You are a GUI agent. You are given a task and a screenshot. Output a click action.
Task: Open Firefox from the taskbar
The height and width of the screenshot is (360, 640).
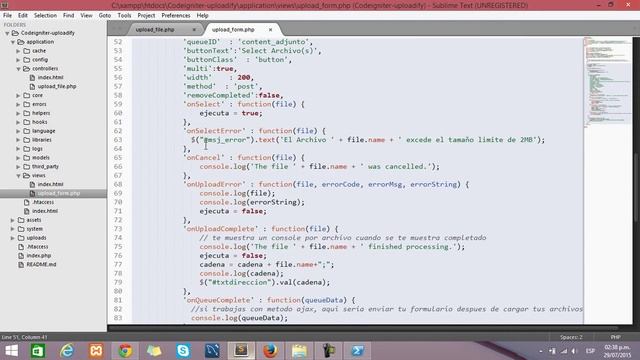pos(270,351)
